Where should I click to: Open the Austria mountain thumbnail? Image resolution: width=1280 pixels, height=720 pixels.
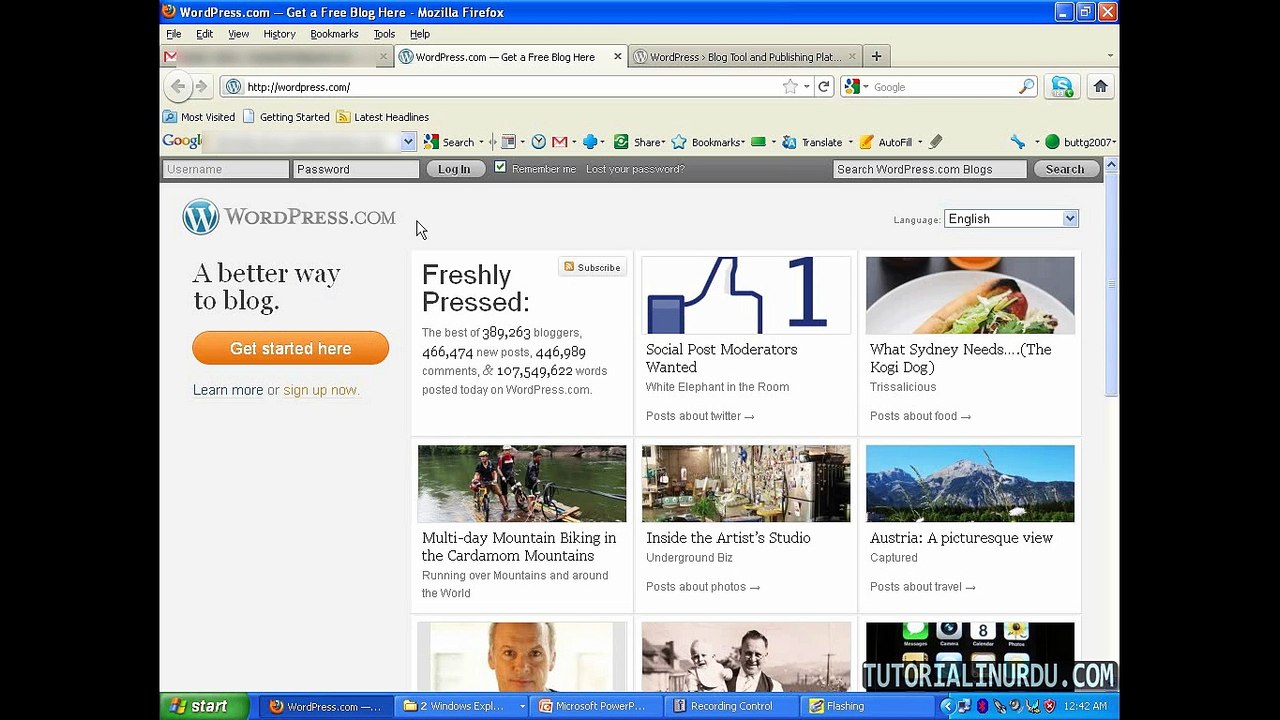pyautogui.click(x=970, y=483)
